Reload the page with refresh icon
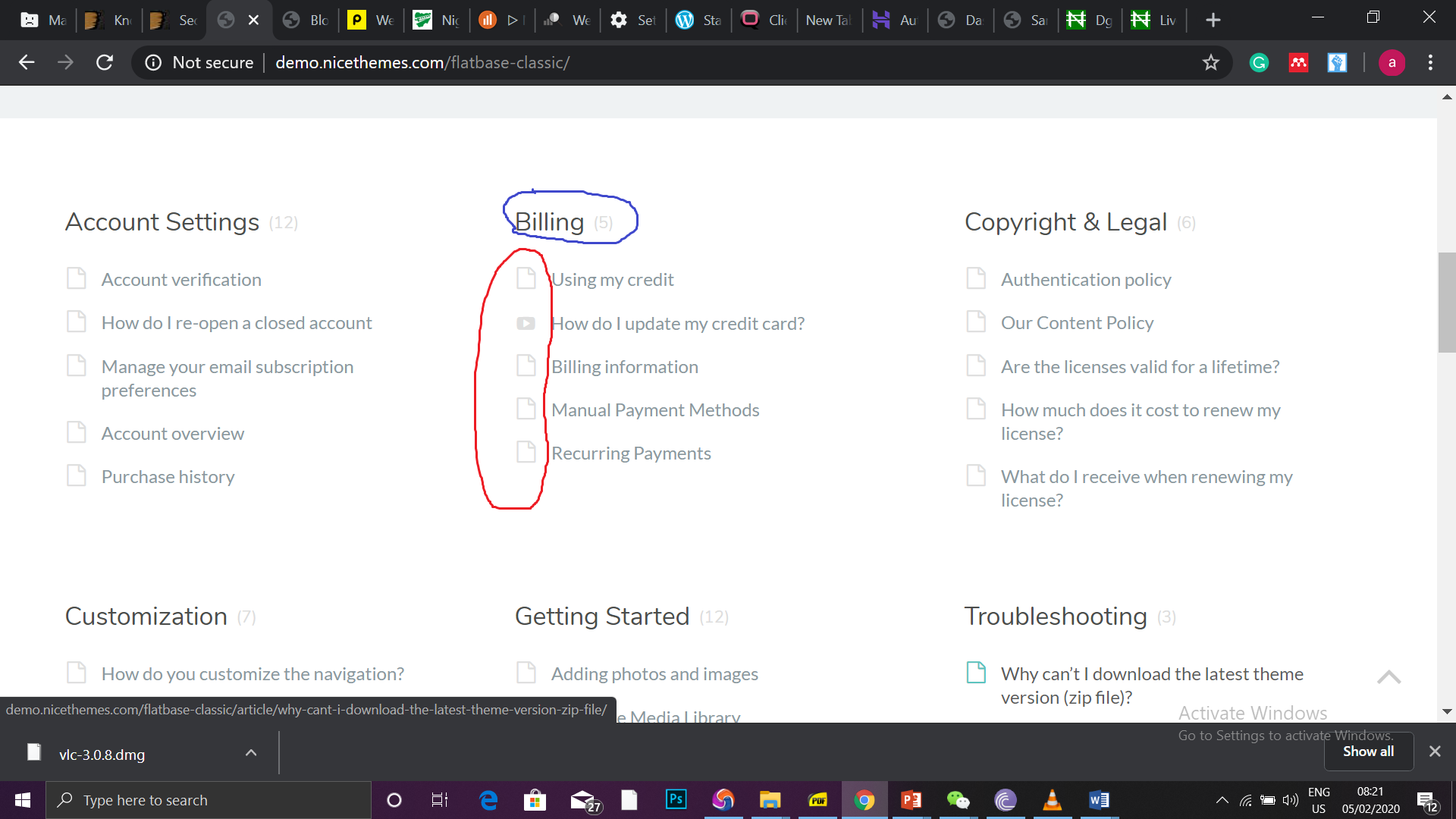This screenshot has height=819, width=1456. click(105, 62)
